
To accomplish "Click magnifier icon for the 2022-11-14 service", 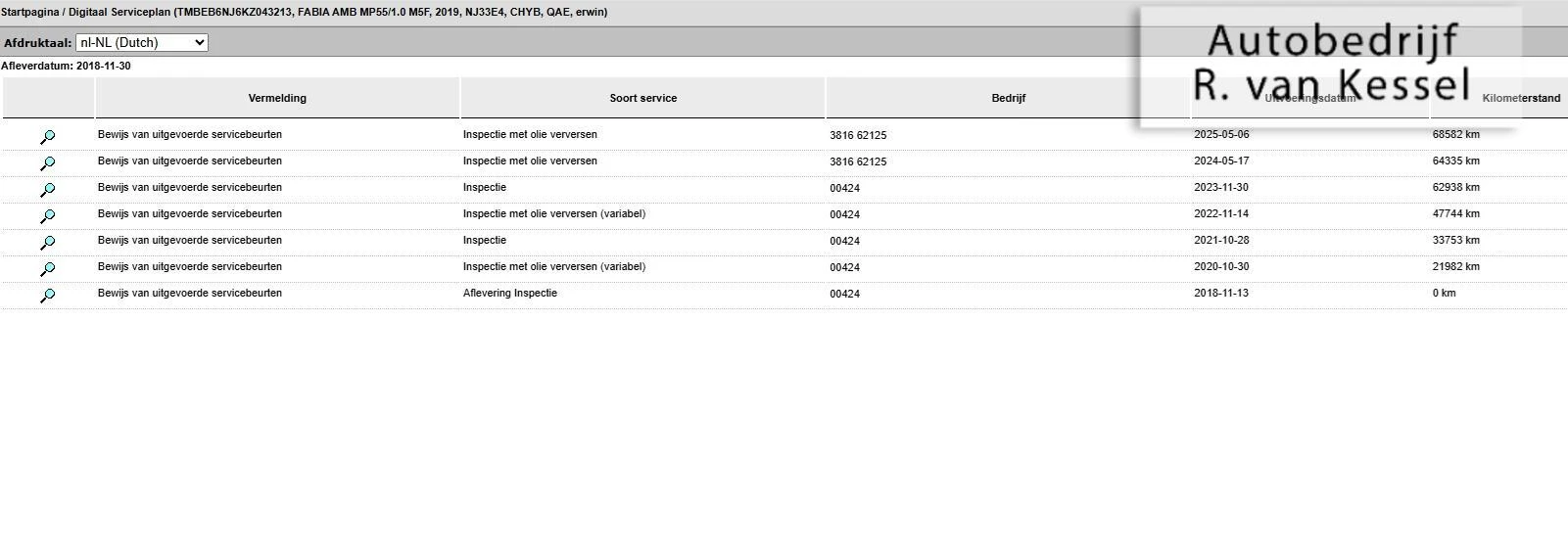I will (47, 216).
